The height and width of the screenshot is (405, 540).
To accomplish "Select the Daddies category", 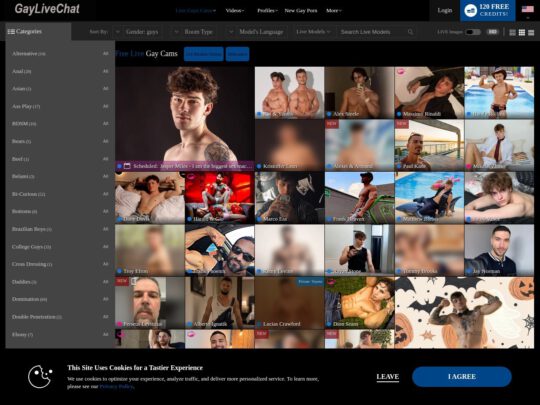I will coord(24,282).
